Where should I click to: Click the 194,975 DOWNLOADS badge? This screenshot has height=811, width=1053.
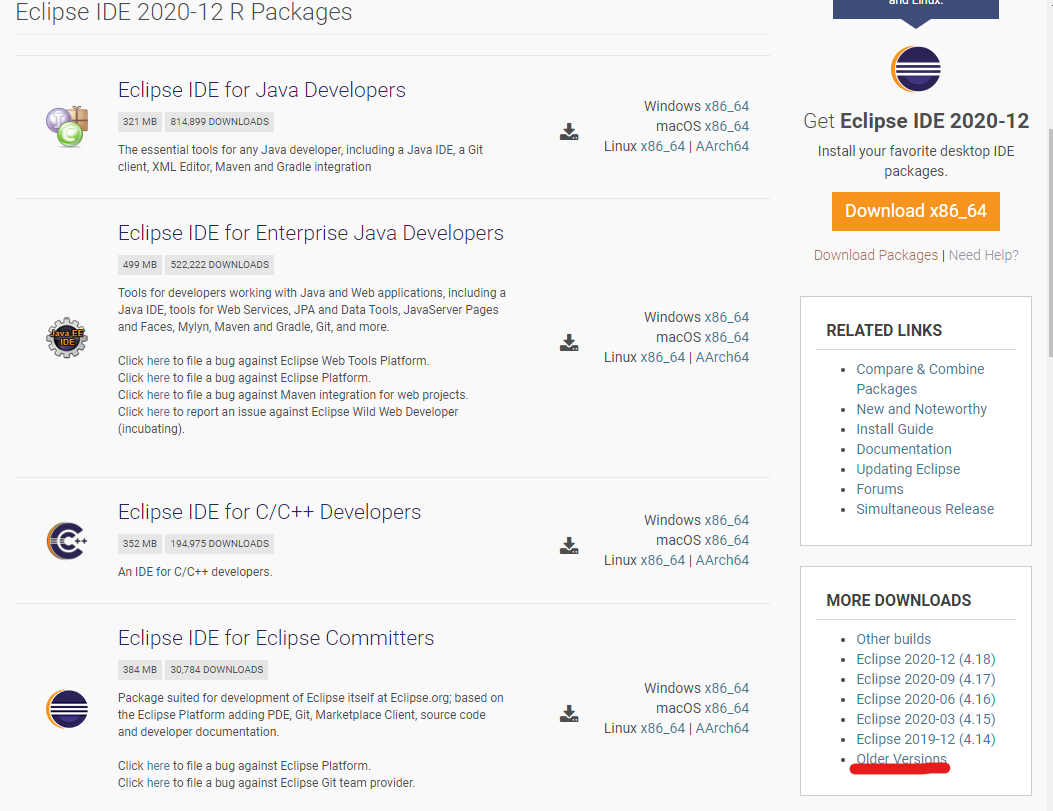pyautogui.click(x=220, y=544)
